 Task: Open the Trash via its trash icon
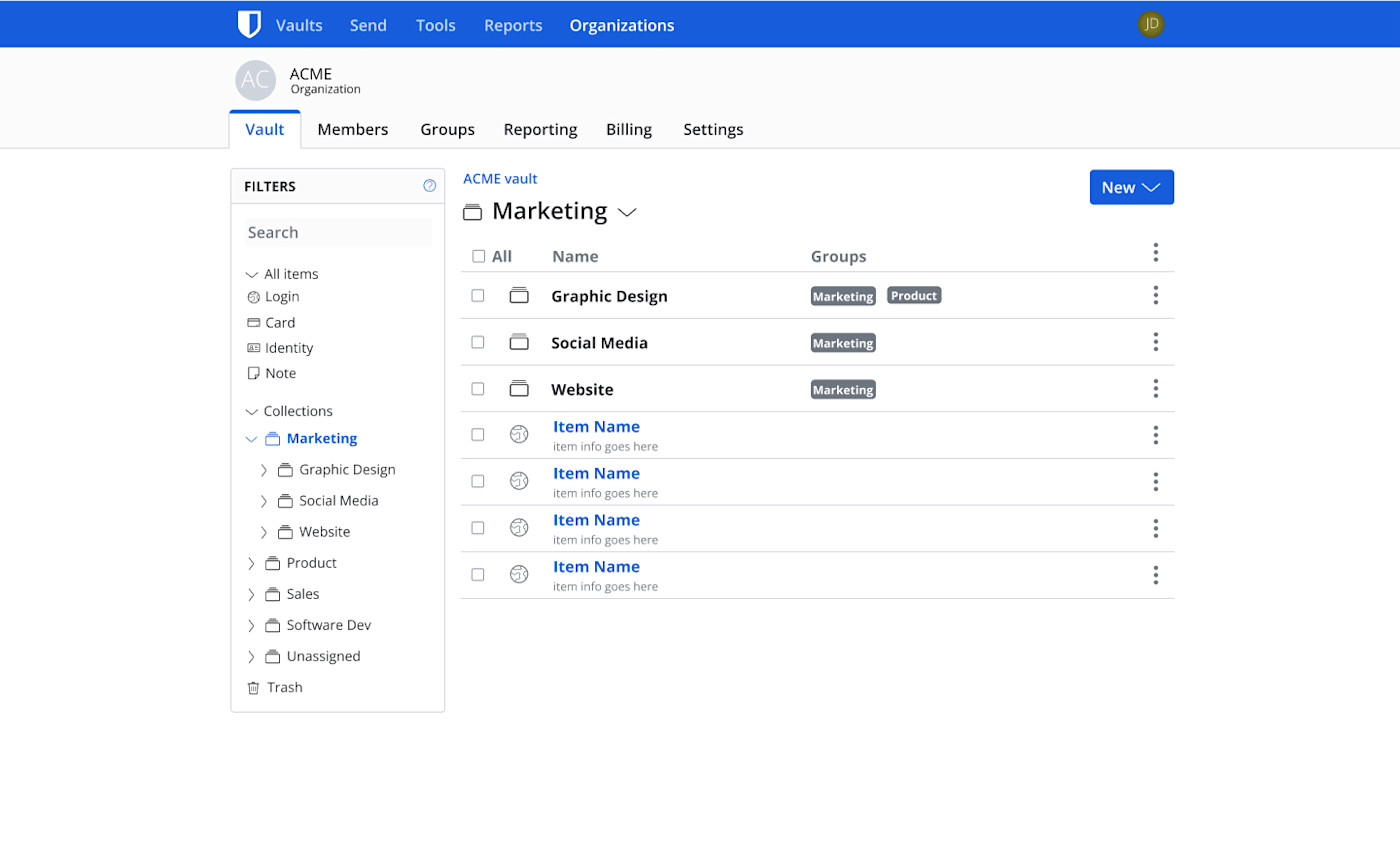coord(253,687)
